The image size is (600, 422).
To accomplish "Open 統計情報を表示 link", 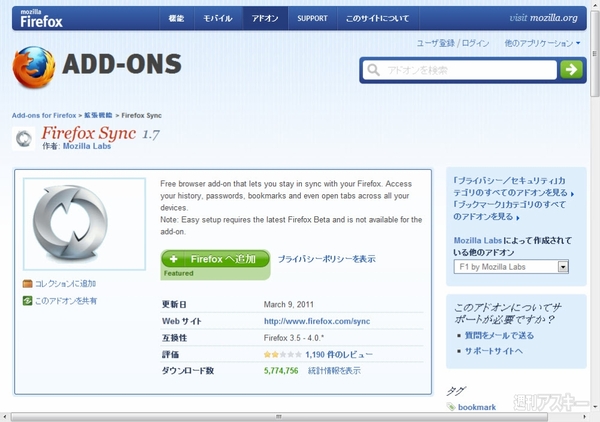I will (334, 371).
